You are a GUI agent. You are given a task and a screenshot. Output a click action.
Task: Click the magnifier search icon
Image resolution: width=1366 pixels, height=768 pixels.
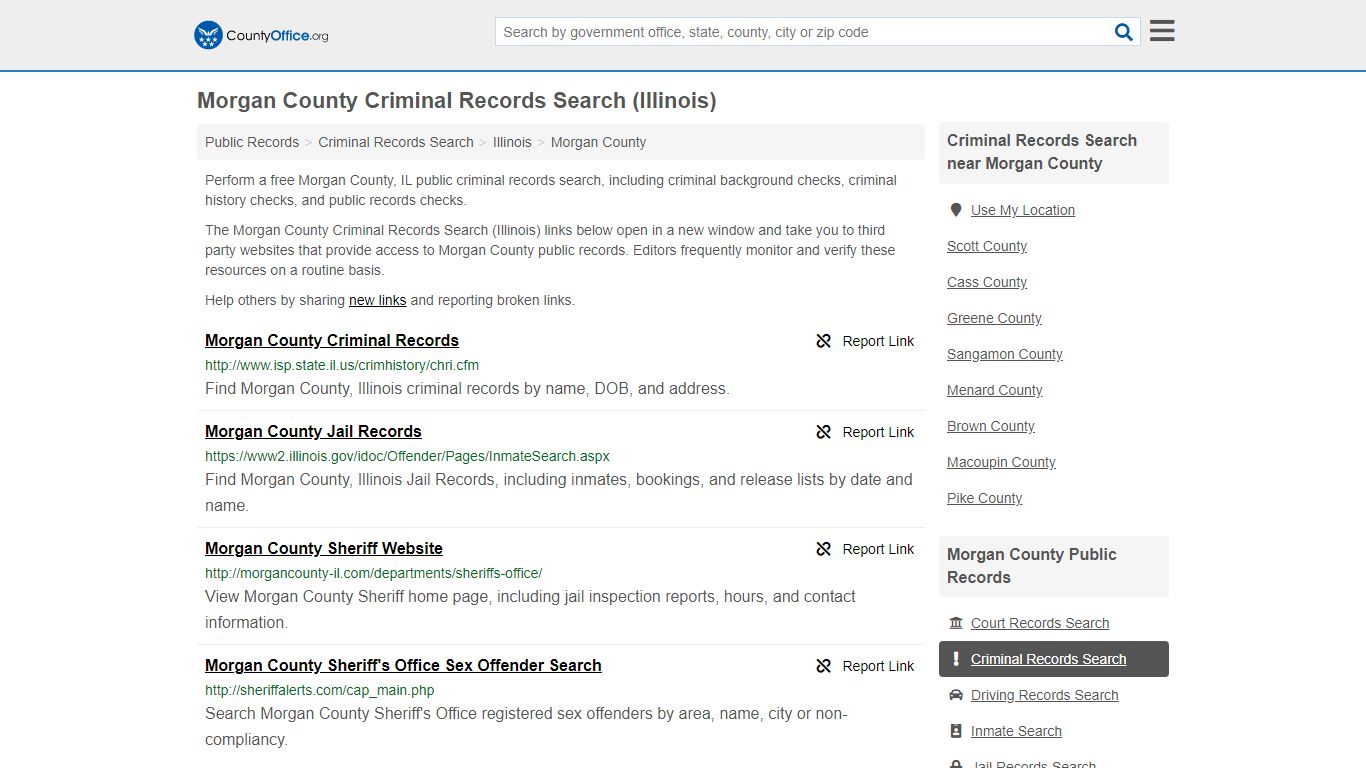pos(1124,32)
